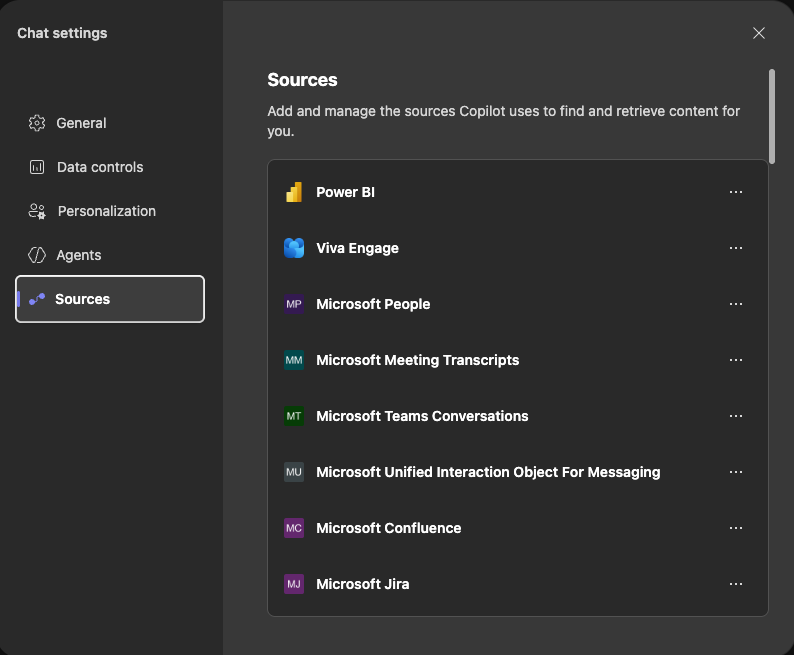794x655 pixels.
Task: Click the MT Teams Conversations icon
Action: click(294, 416)
